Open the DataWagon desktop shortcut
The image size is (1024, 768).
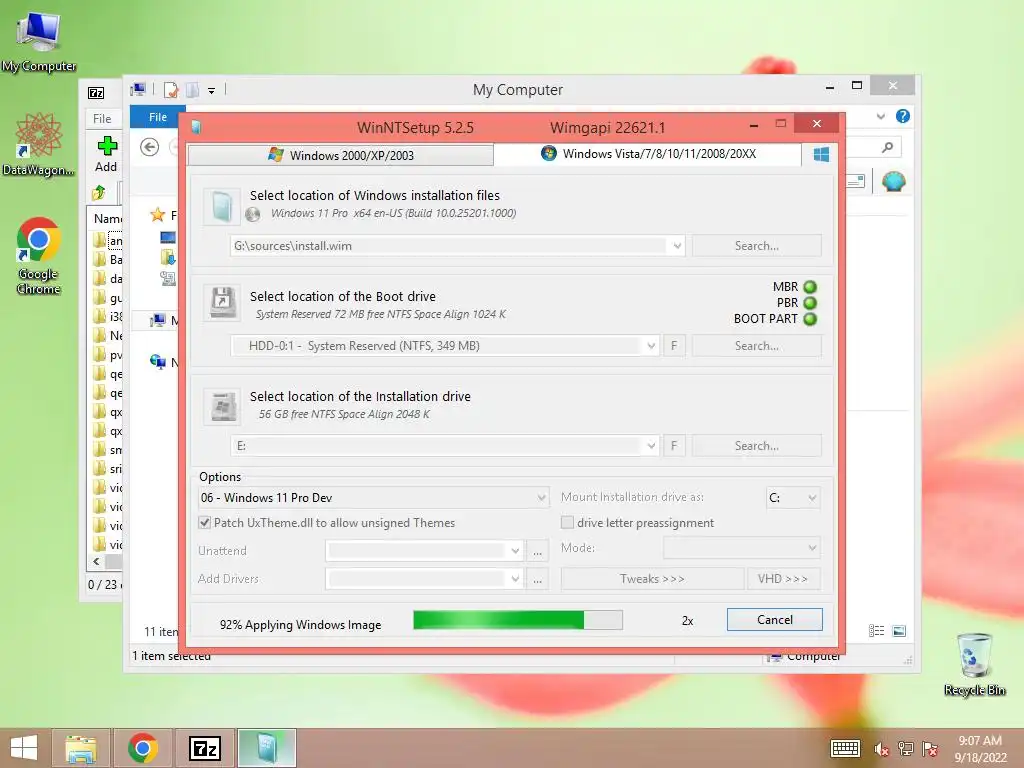[x=38, y=145]
